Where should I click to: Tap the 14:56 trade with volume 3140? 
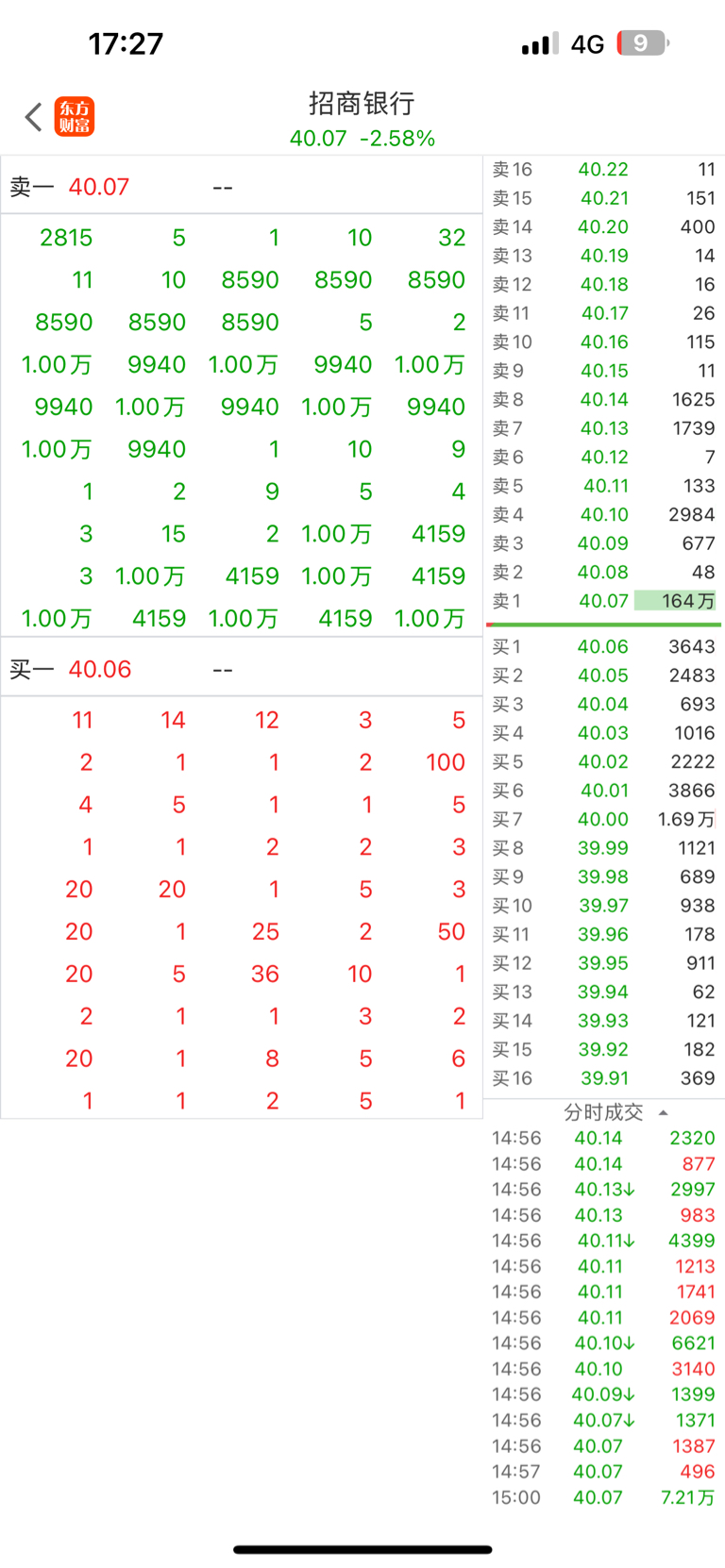(604, 1369)
